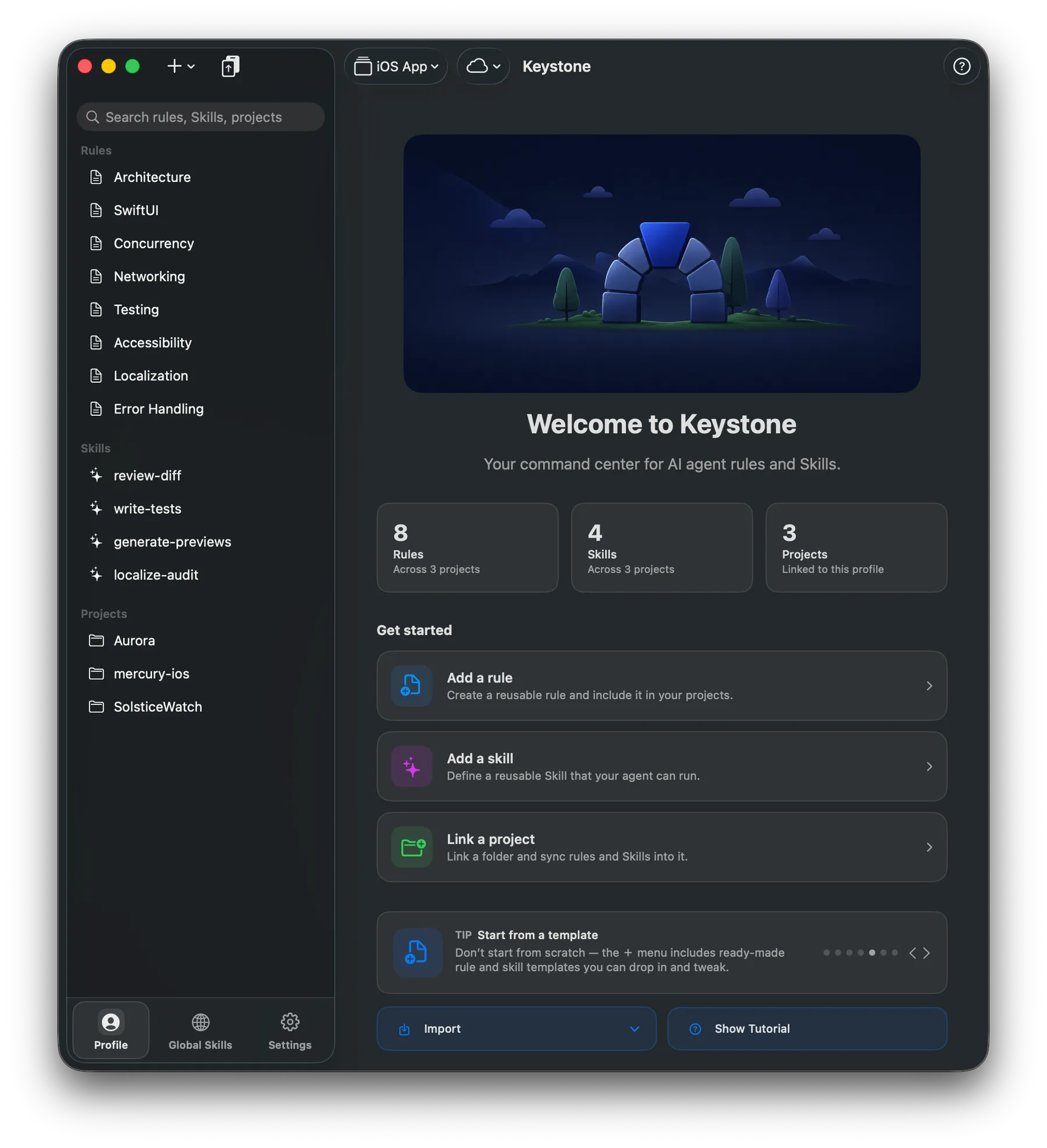1047x1148 pixels.
Task: Click the Add a skill sparkle icon
Action: click(412, 766)
